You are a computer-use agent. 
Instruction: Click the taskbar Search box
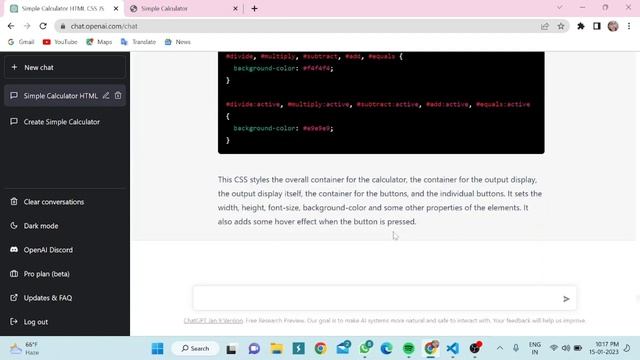click(196, 349)
